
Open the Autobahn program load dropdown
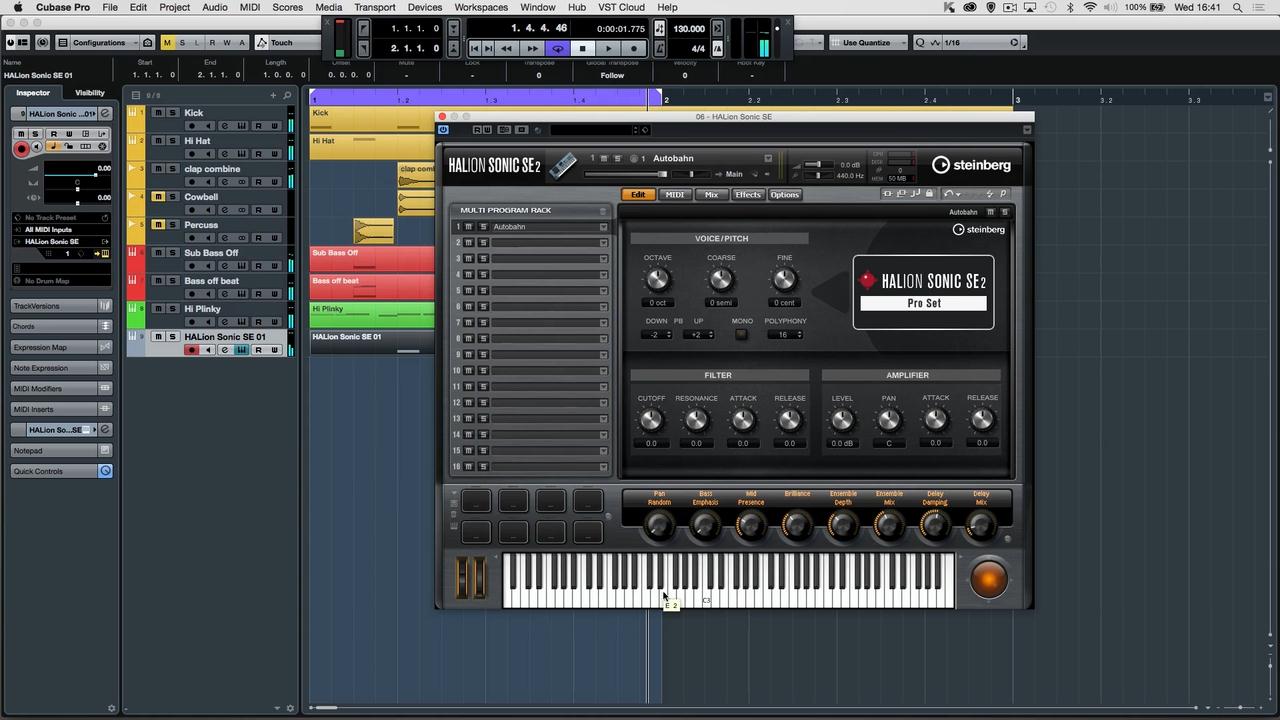click(768, 158)
